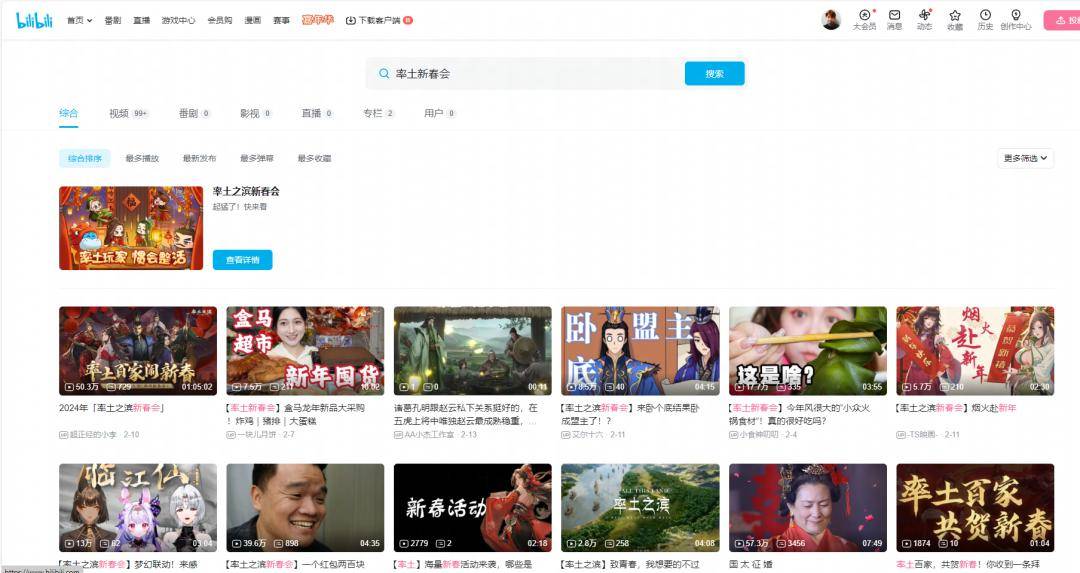Click the blue 搜索 search button

[714, 74]
